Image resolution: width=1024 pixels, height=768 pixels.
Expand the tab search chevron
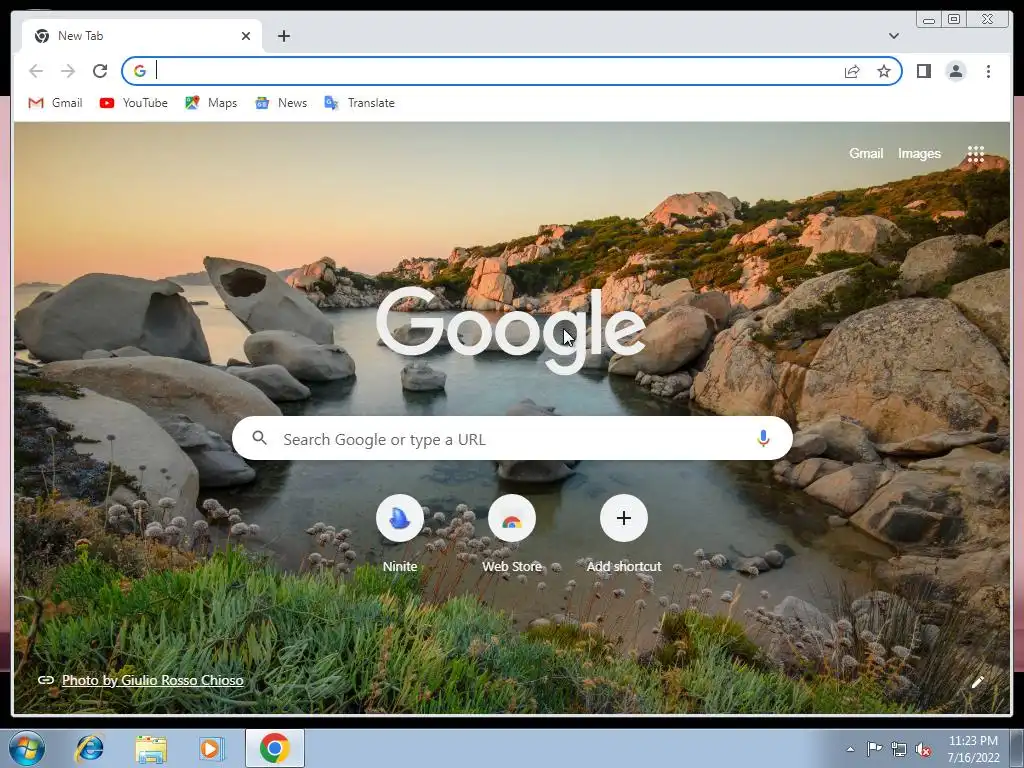click(x=893, y=36)
